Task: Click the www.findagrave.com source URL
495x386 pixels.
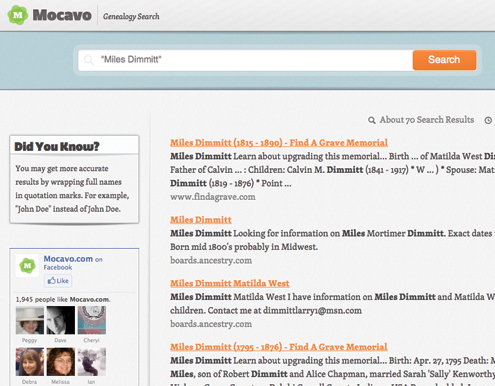Action: pos(213,197)
